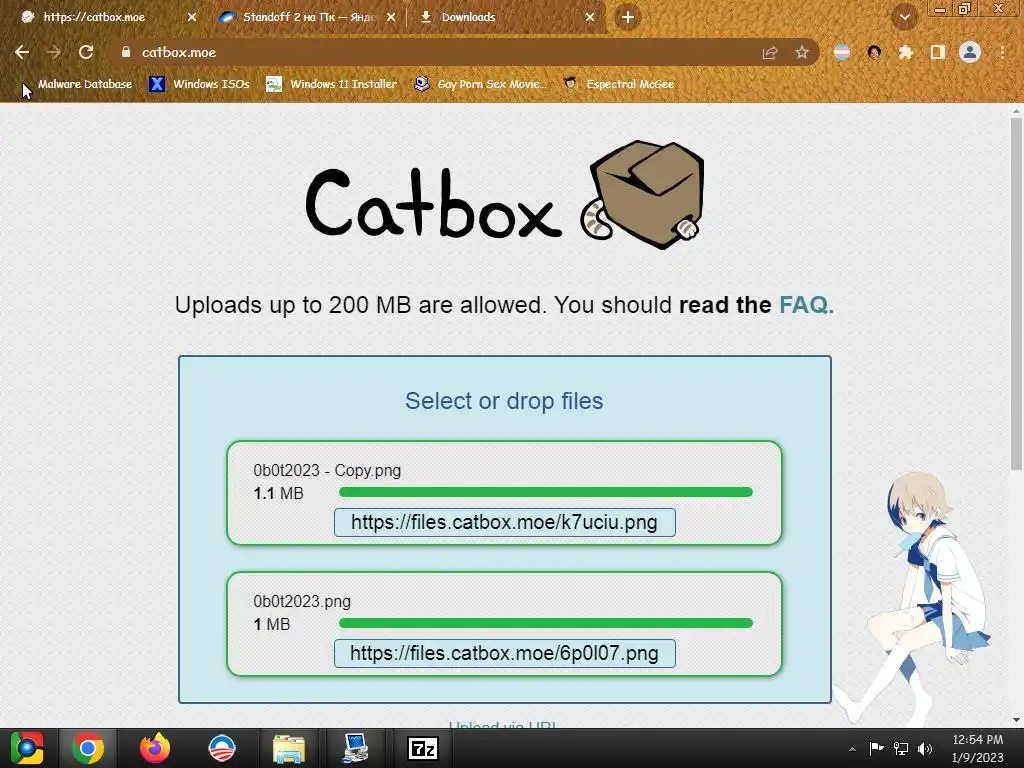This screenshot has height=768, width=1024.
Task: Open Google Chrome from the taskbar
Action: pos(88,748)
